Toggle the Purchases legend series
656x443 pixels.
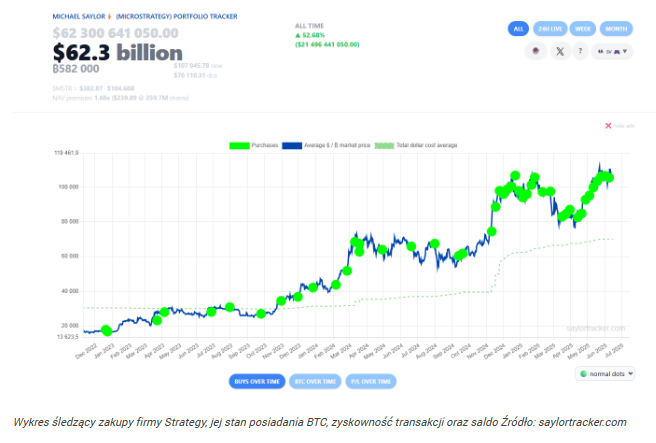pos(254,145)
